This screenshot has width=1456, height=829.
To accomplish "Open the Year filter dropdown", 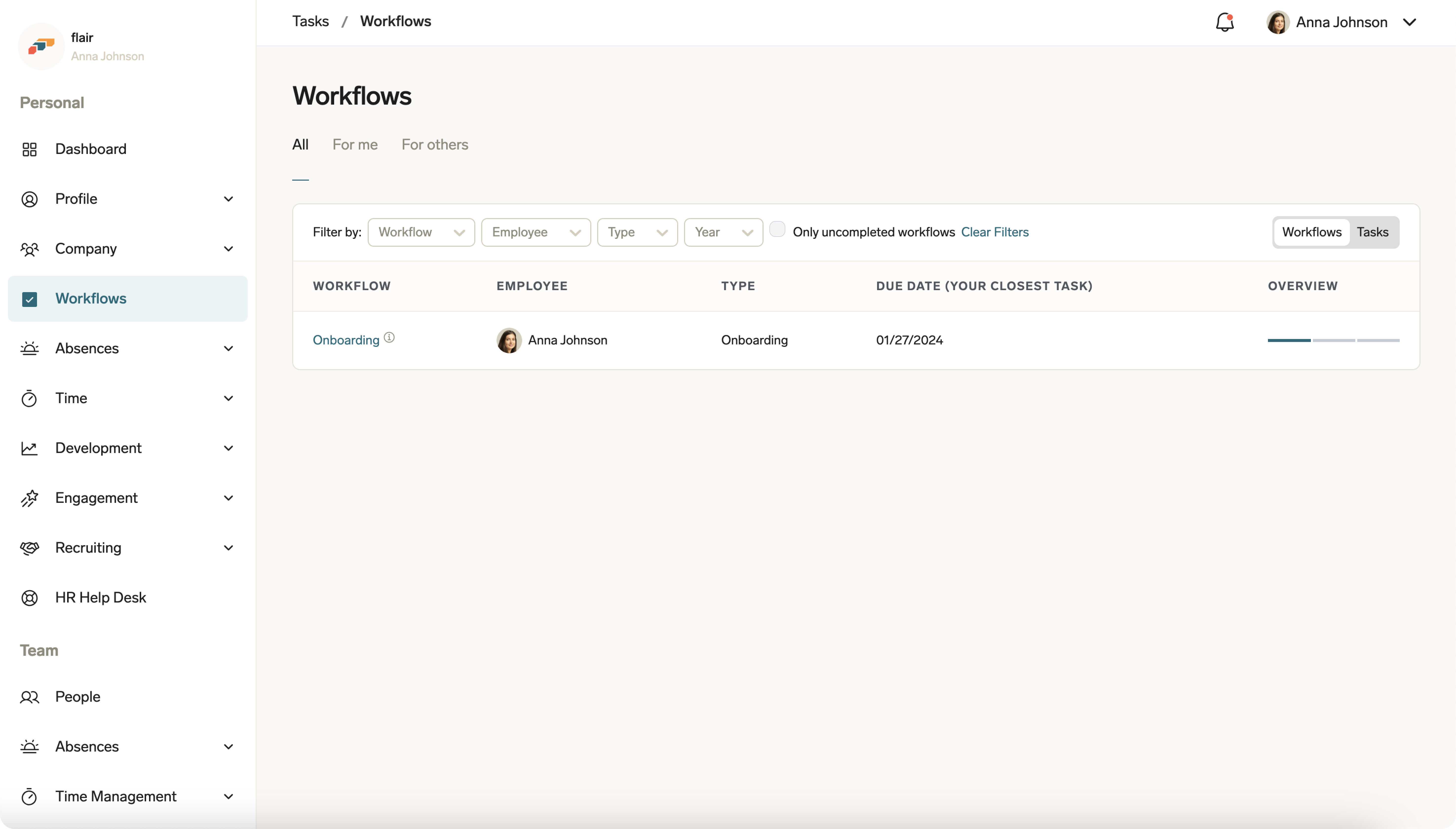I will 723,232.
